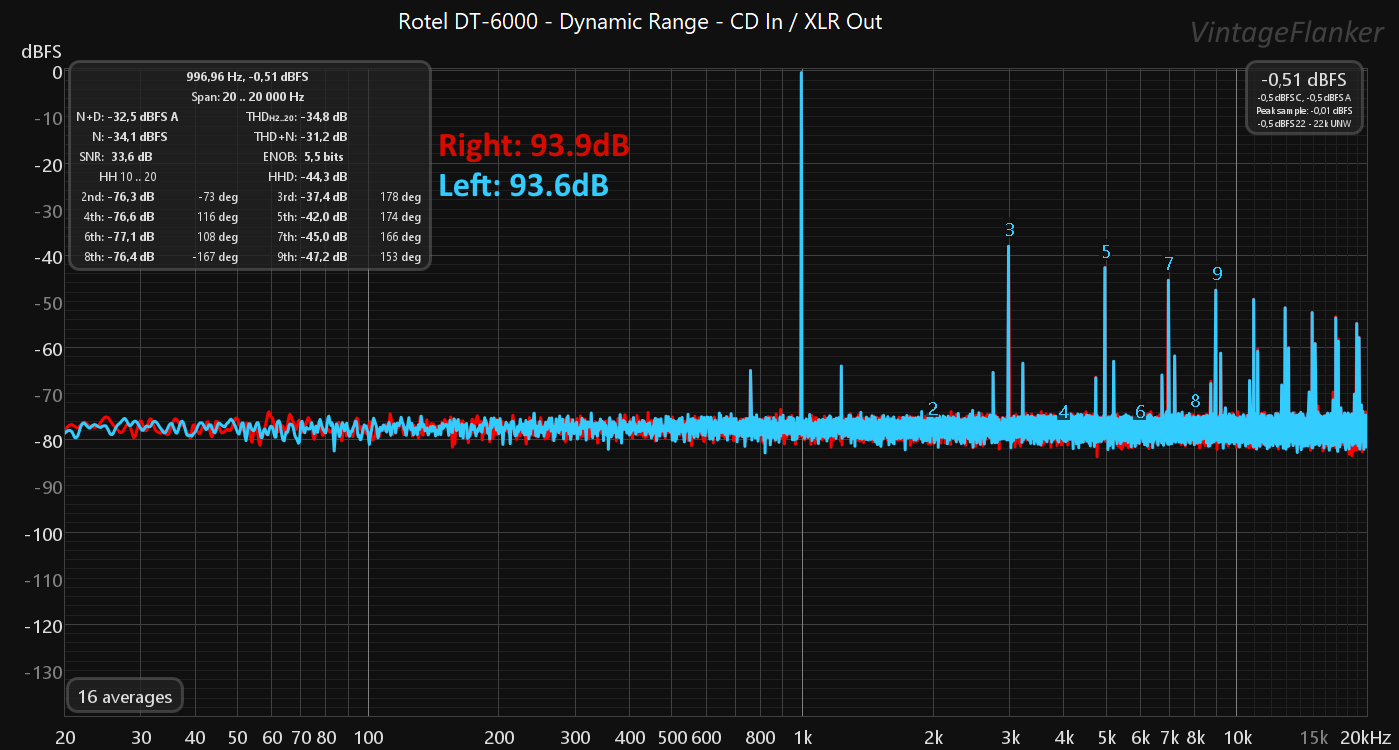Select the "-73 deg" phase value
This screenshot has height=750, width=1399.
coord(218,197)
